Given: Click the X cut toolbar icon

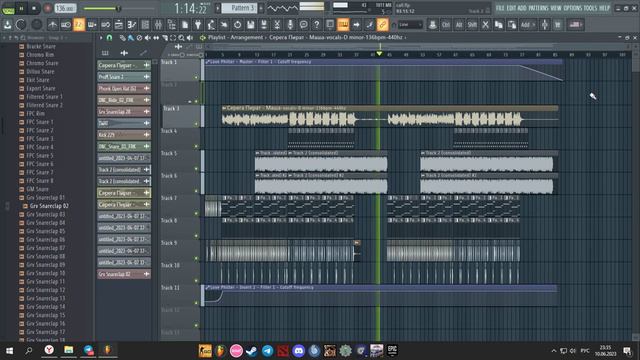Looking at the screenshot, I should point(485,24).
